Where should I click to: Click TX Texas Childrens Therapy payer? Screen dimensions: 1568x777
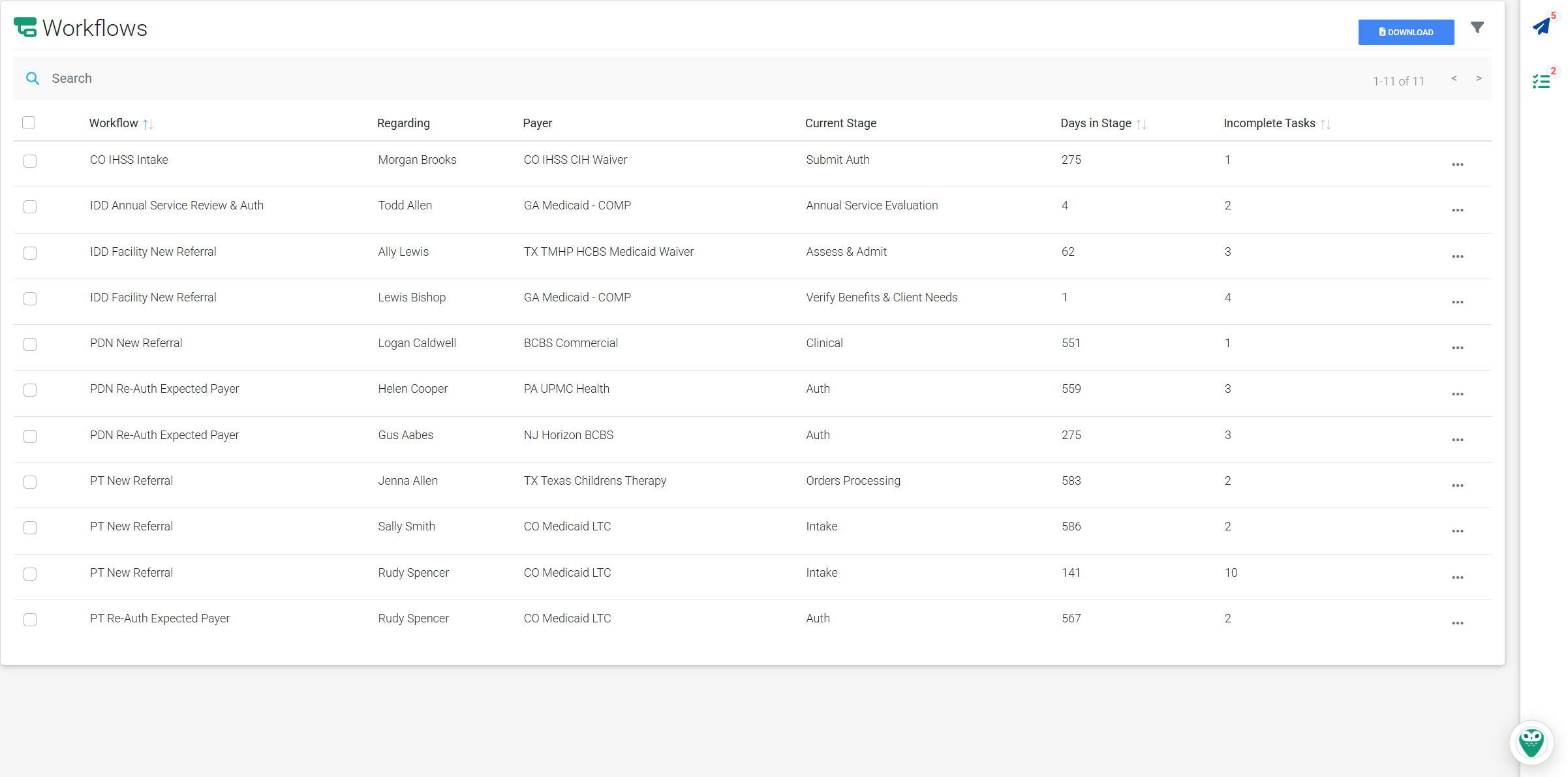(x=595, y=481)
